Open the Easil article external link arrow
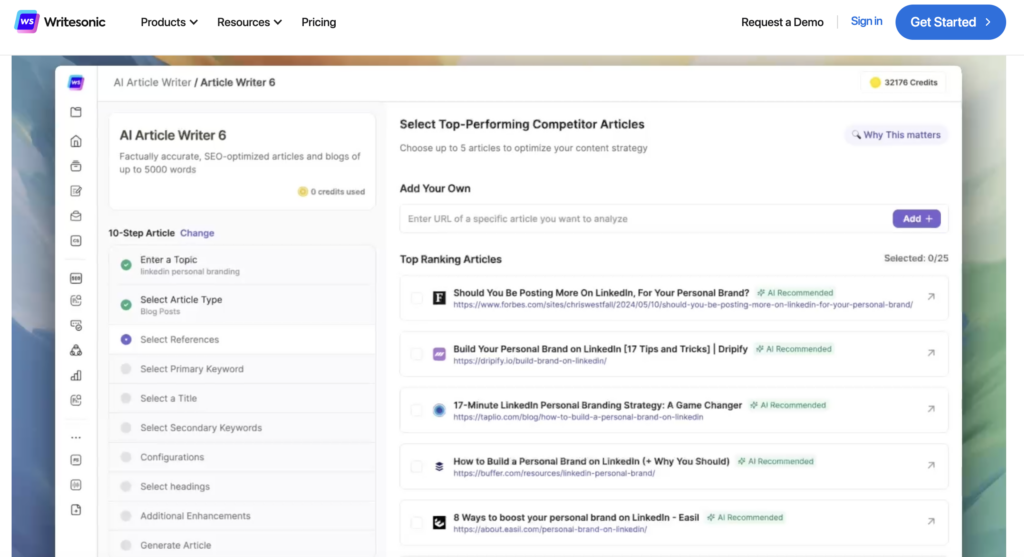The height and width of the screenshot is (557, 1024). point(931,522)
